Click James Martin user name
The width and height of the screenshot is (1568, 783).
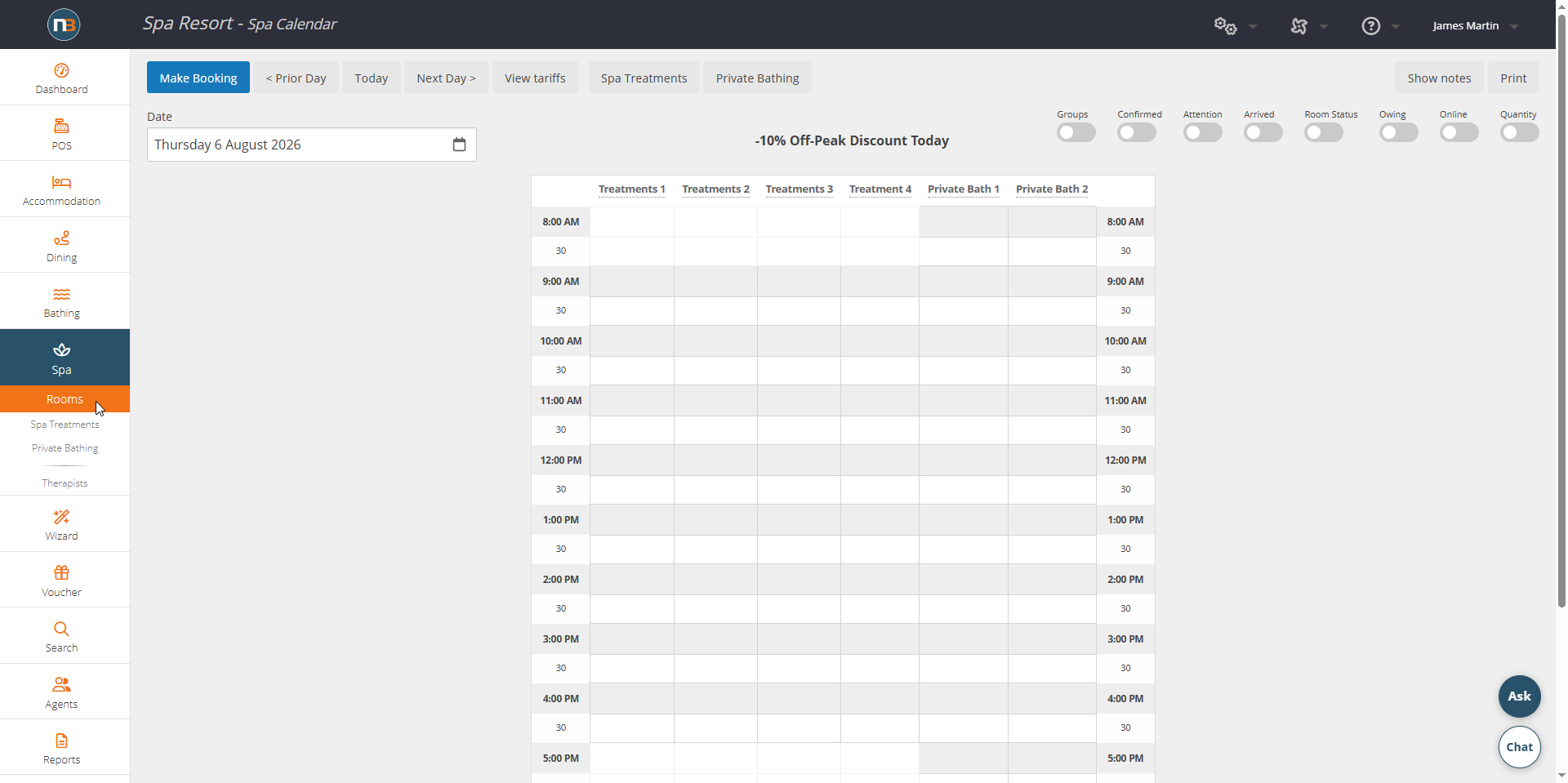[x=1465, y=26]
